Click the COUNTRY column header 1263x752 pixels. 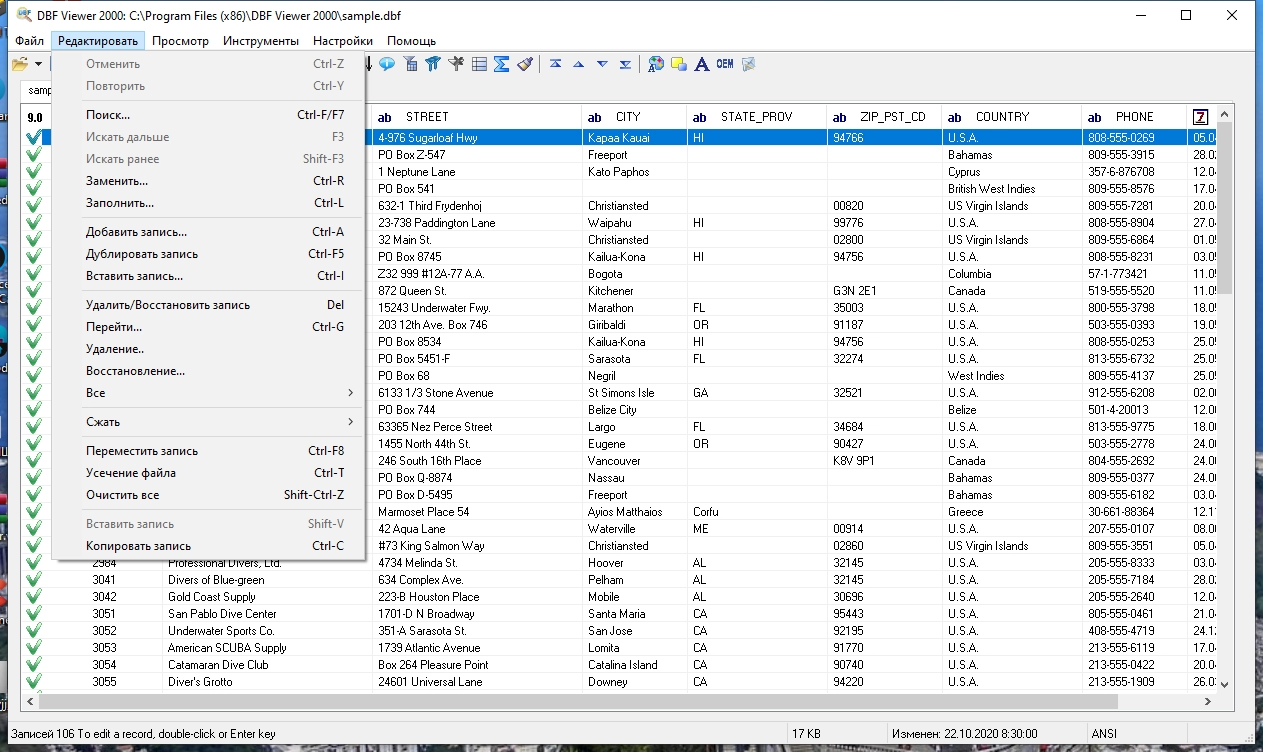(1002, 117)
